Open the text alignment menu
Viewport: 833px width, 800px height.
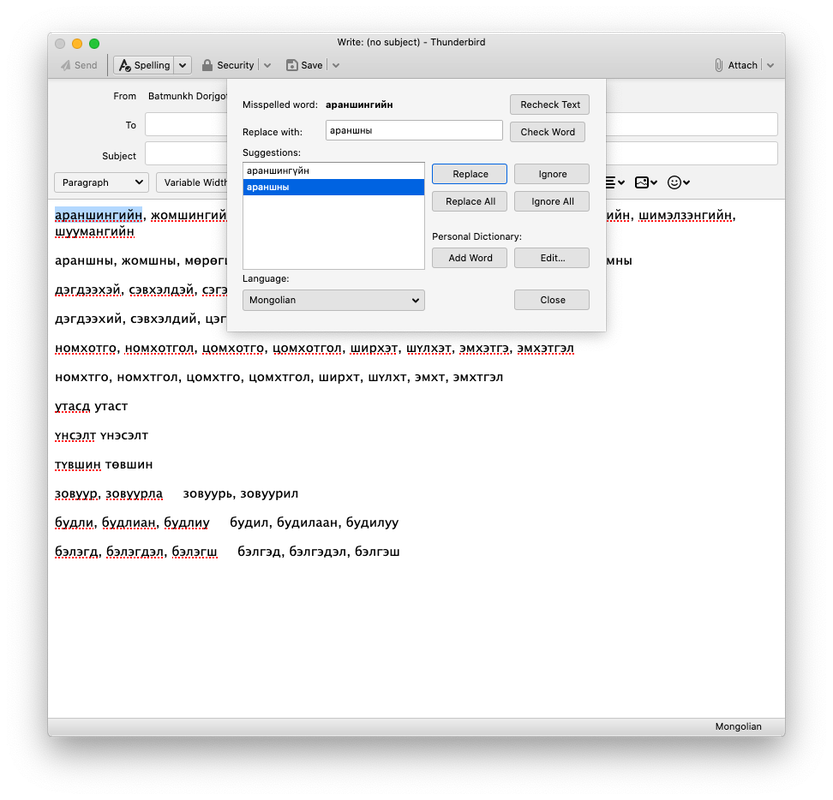point(615,182)
